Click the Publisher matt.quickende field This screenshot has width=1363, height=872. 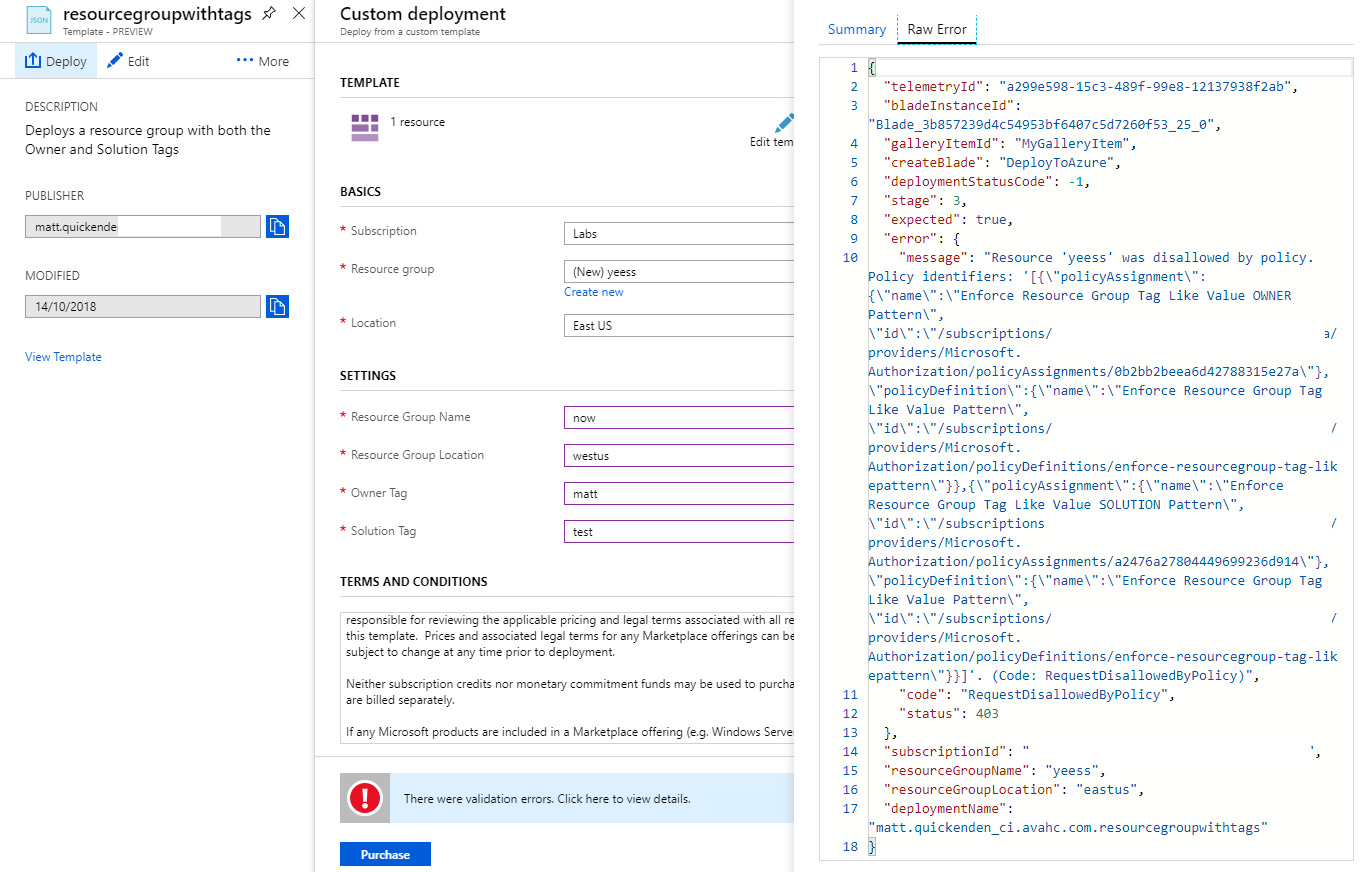(x=143, y=227)
